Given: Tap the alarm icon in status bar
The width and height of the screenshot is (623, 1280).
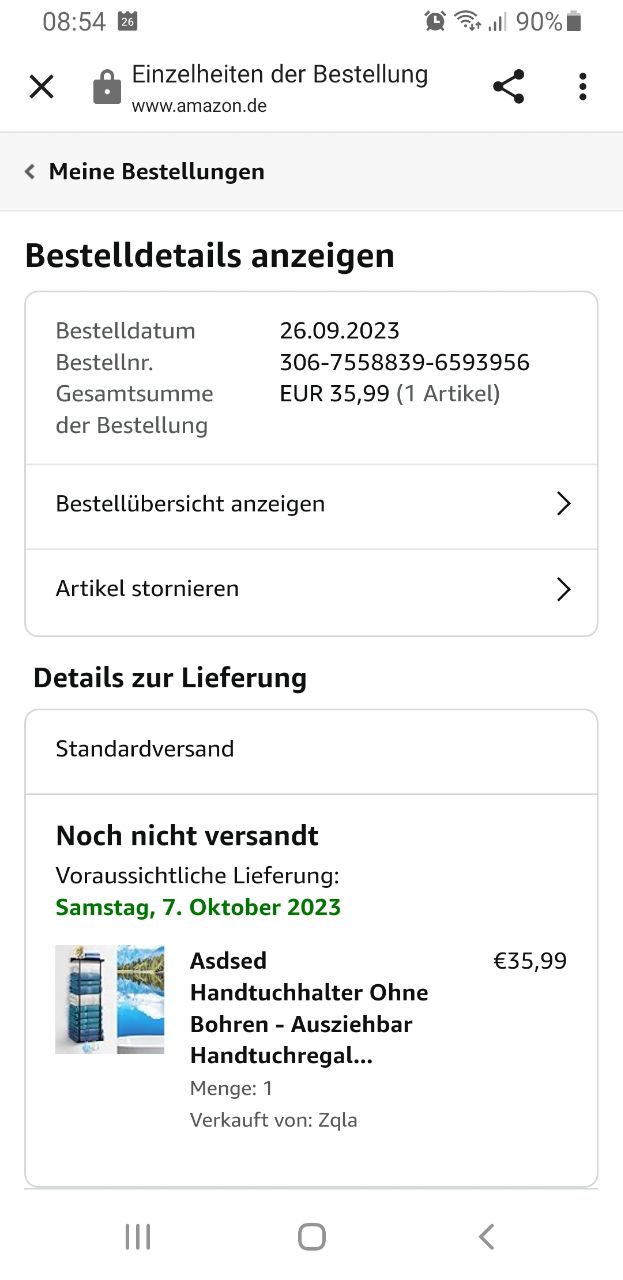Looking at the screenshot, I should pyautogui.click(x=434, y=21).
